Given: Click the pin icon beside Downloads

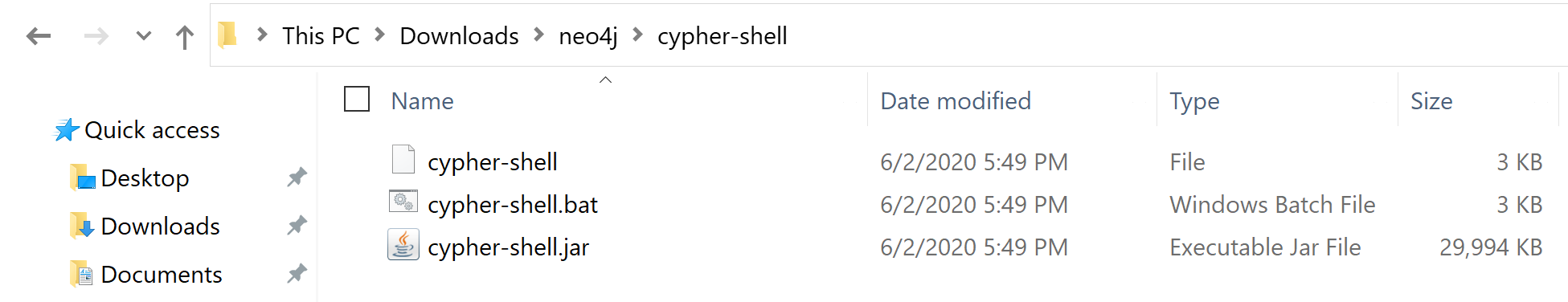Looking at the screenshot, I should tap(297, 226).
